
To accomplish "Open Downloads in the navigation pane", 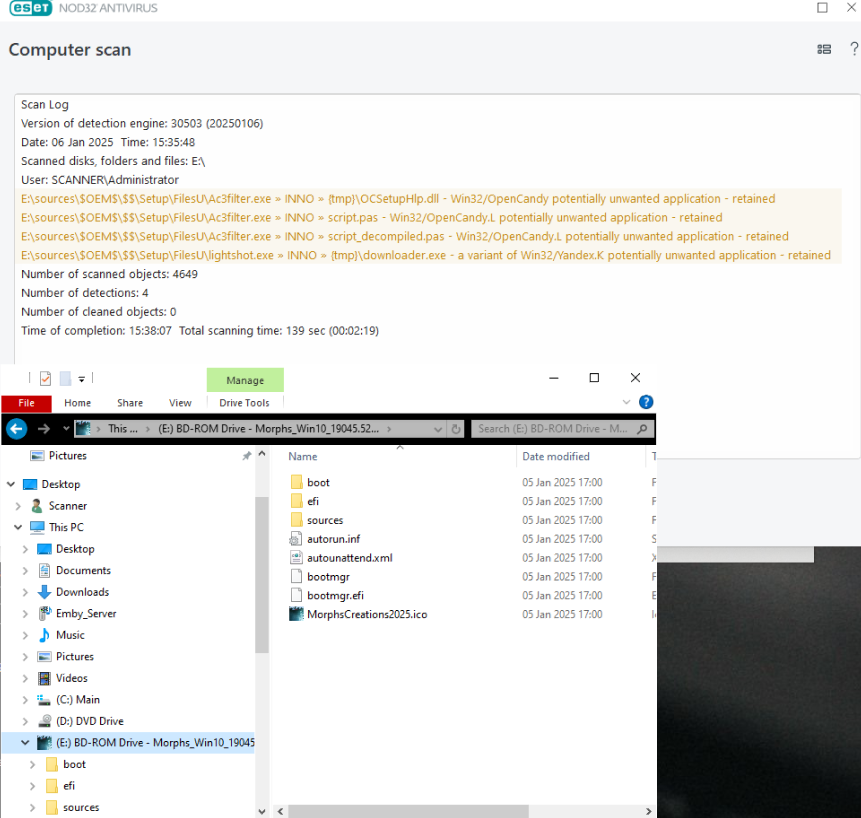I will (82, 592).
